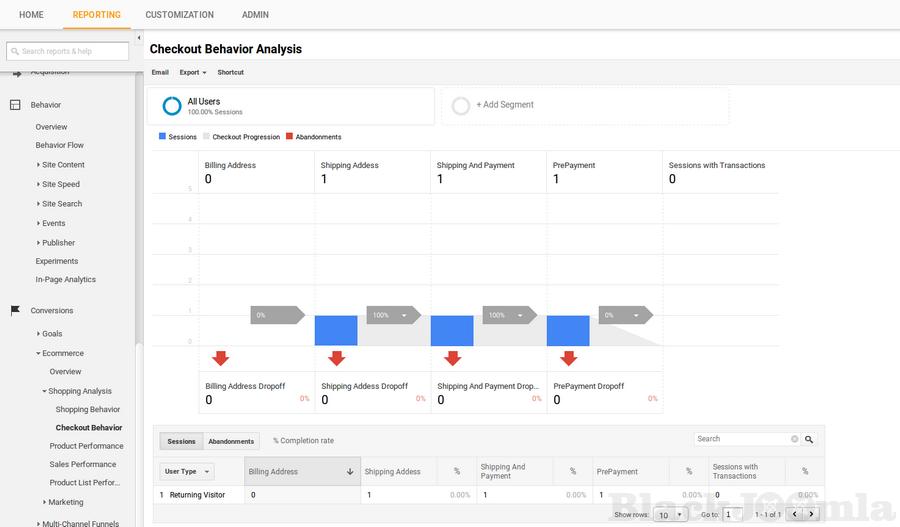Open the Export dropdown menu

coord(193,73)
